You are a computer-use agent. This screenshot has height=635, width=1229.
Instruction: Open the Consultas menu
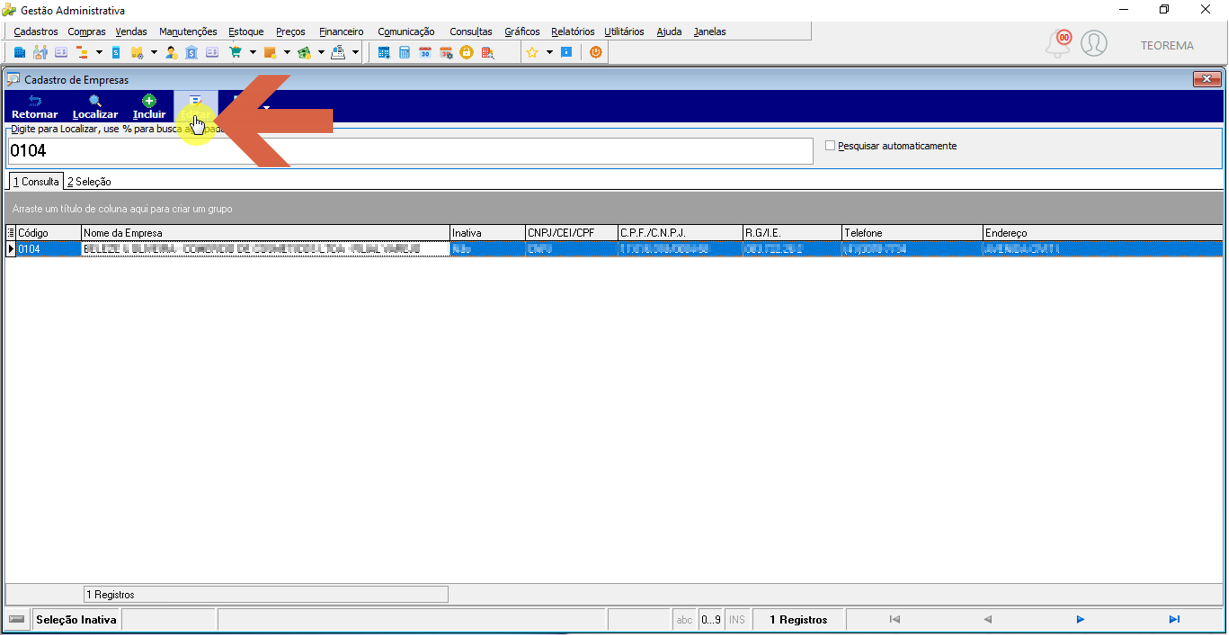(x=471, y=32)
